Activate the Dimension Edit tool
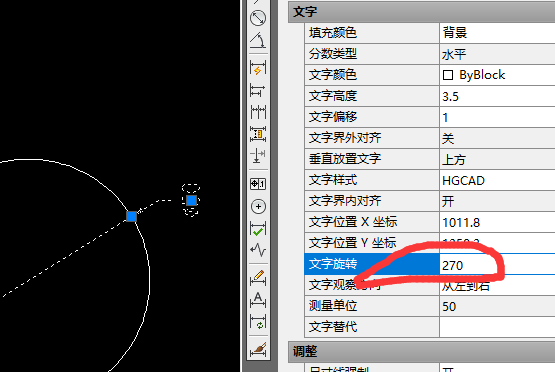Screen dimensions: 555x372 pos(258,278)
